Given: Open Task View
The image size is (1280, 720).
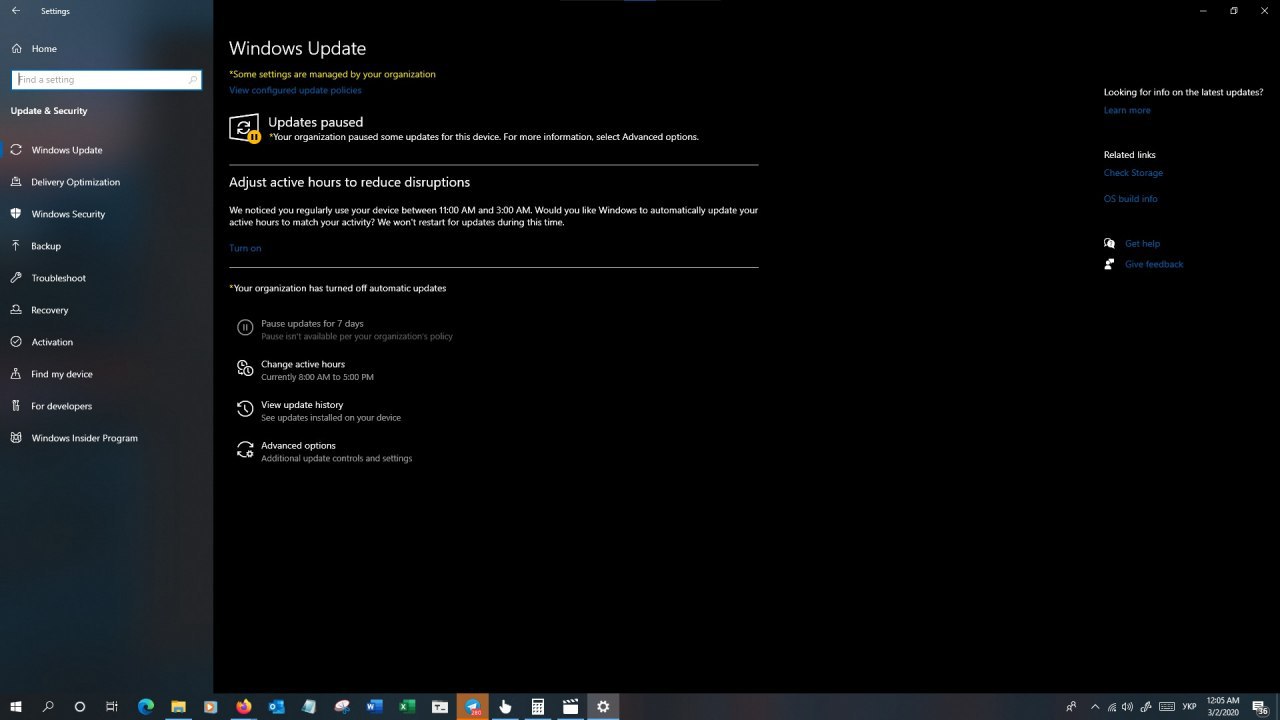Looking at the screenshot, I should point(112,706).
